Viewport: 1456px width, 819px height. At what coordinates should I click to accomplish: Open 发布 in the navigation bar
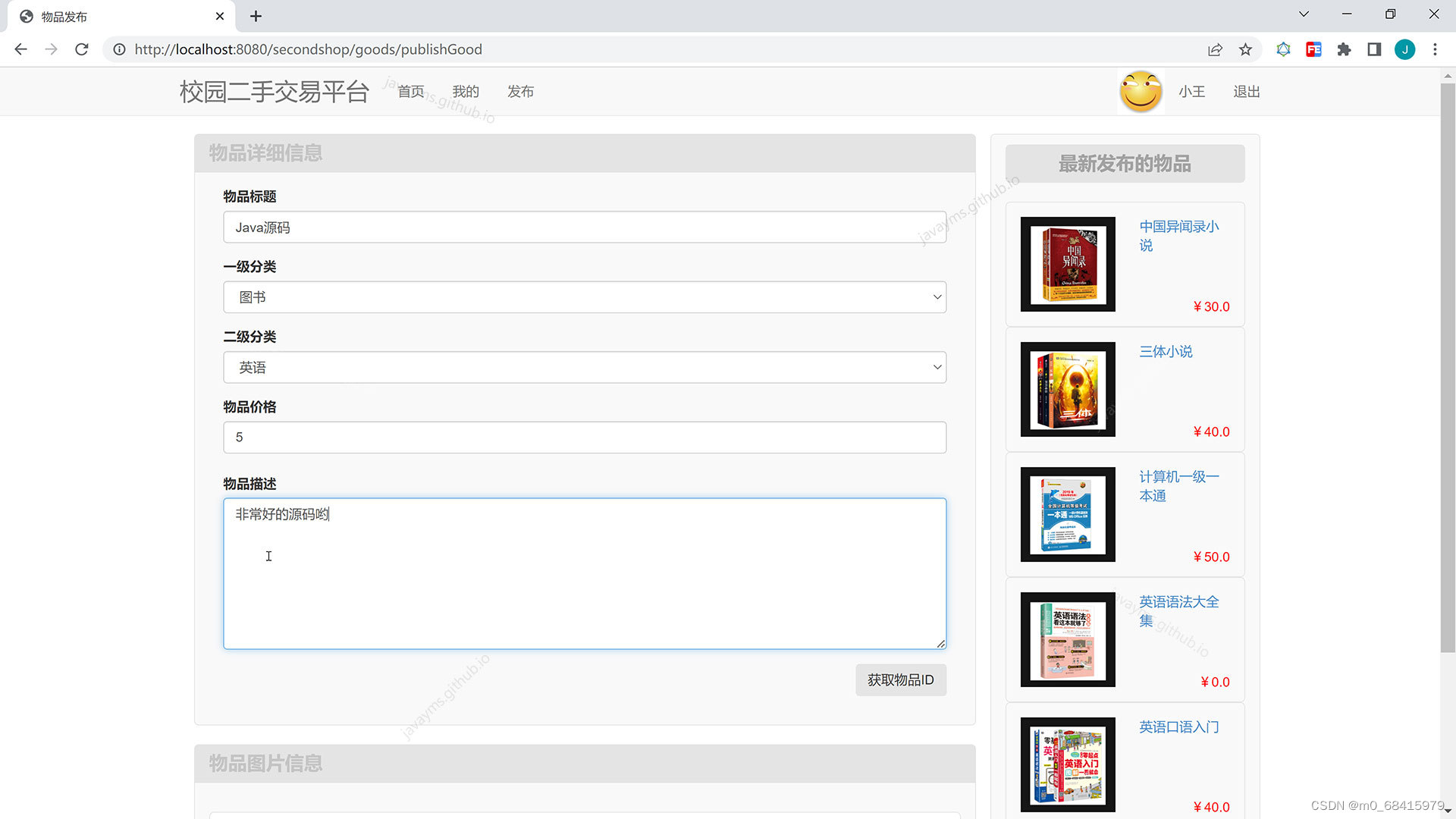pos(520,92)
